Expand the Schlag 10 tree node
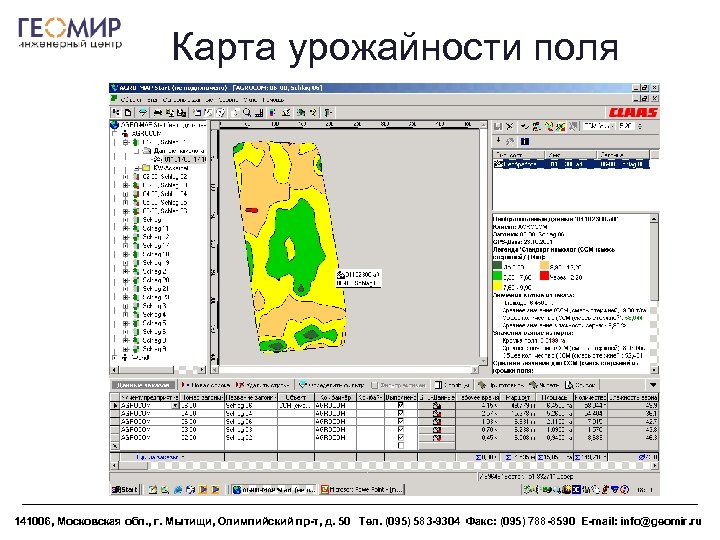Image resolution: width=720 pixels, height=540 pixels. pyautogui.click(x=125, y=254)
